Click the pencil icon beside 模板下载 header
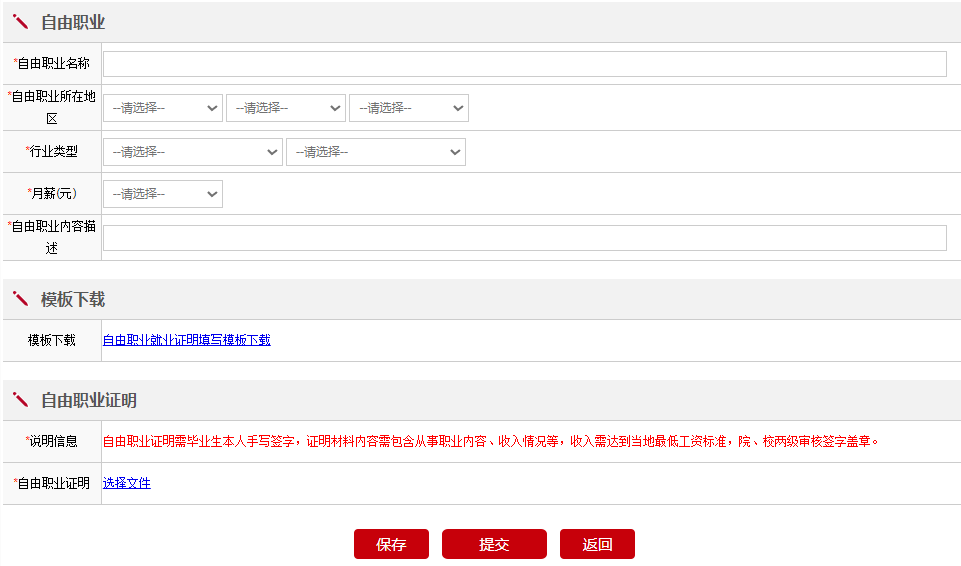The image size is (961, 566). tap(20, 299)
